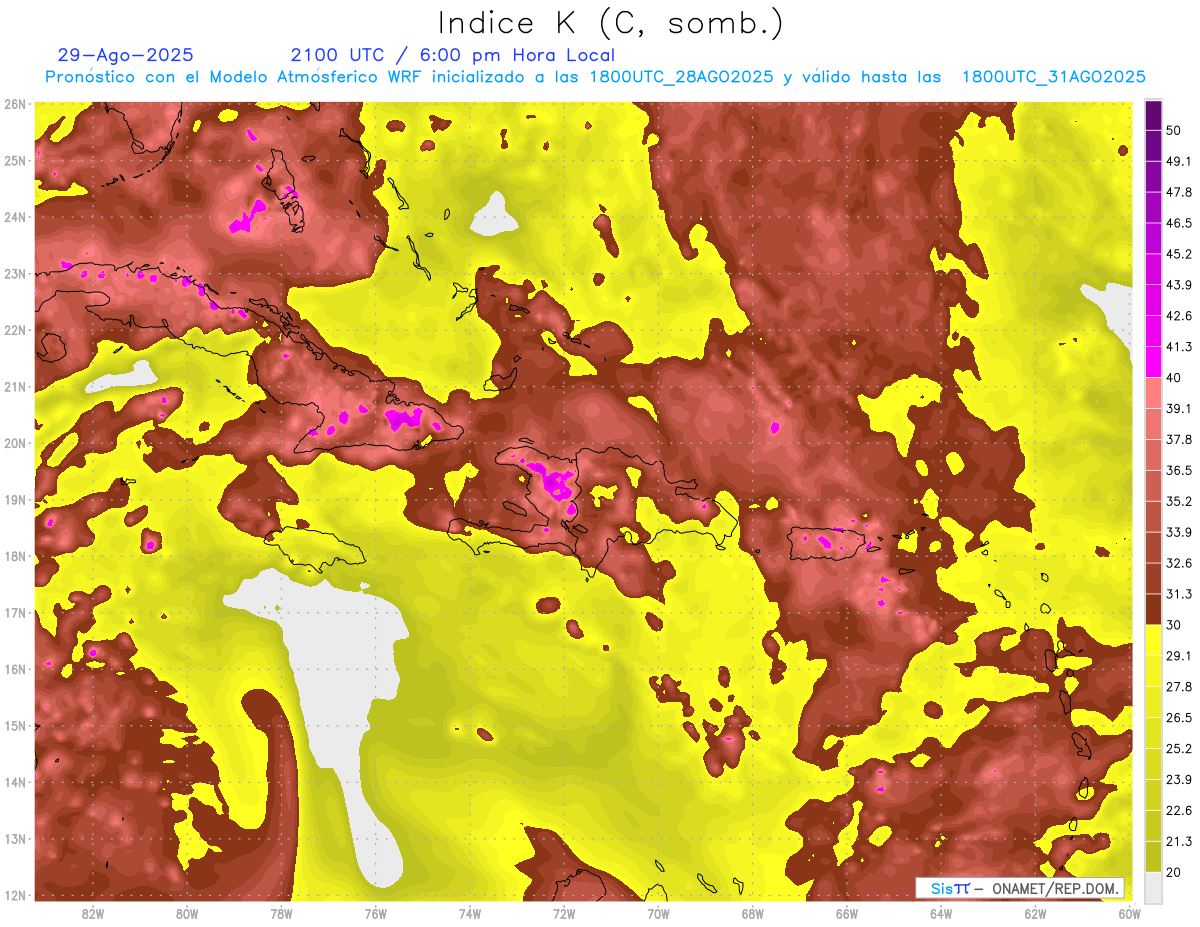Click the '40' color scale label
The height and width of the screenshot is (927, 1200).
1174,377
